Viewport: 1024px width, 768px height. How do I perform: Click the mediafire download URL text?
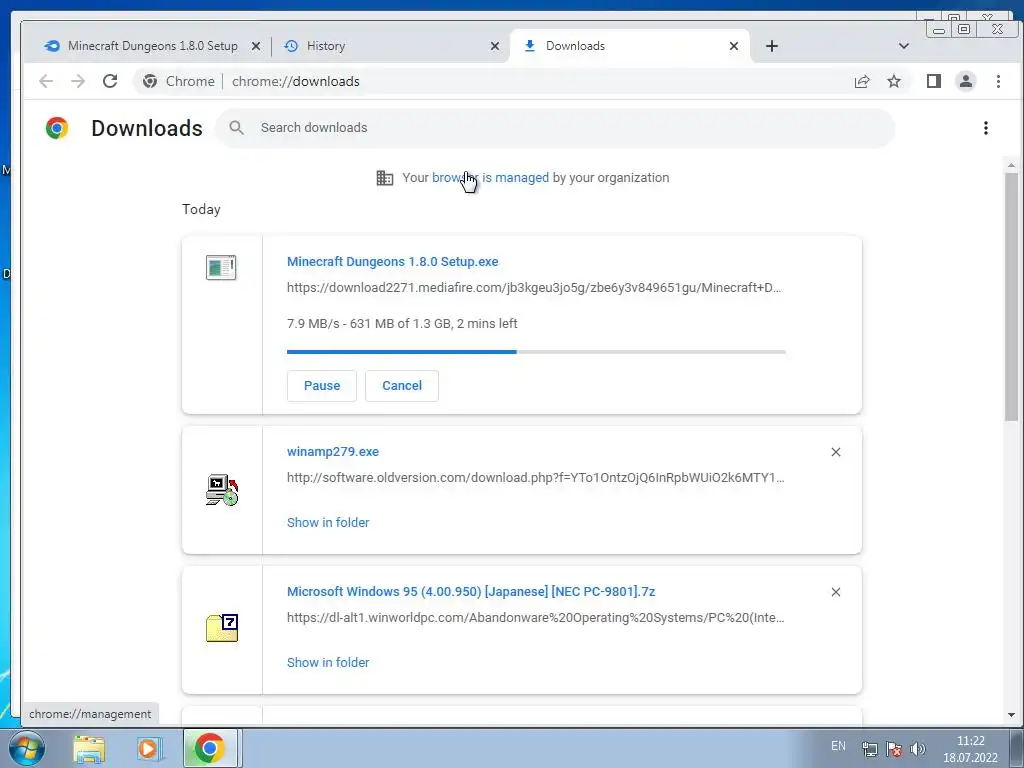tap(534, 288)
